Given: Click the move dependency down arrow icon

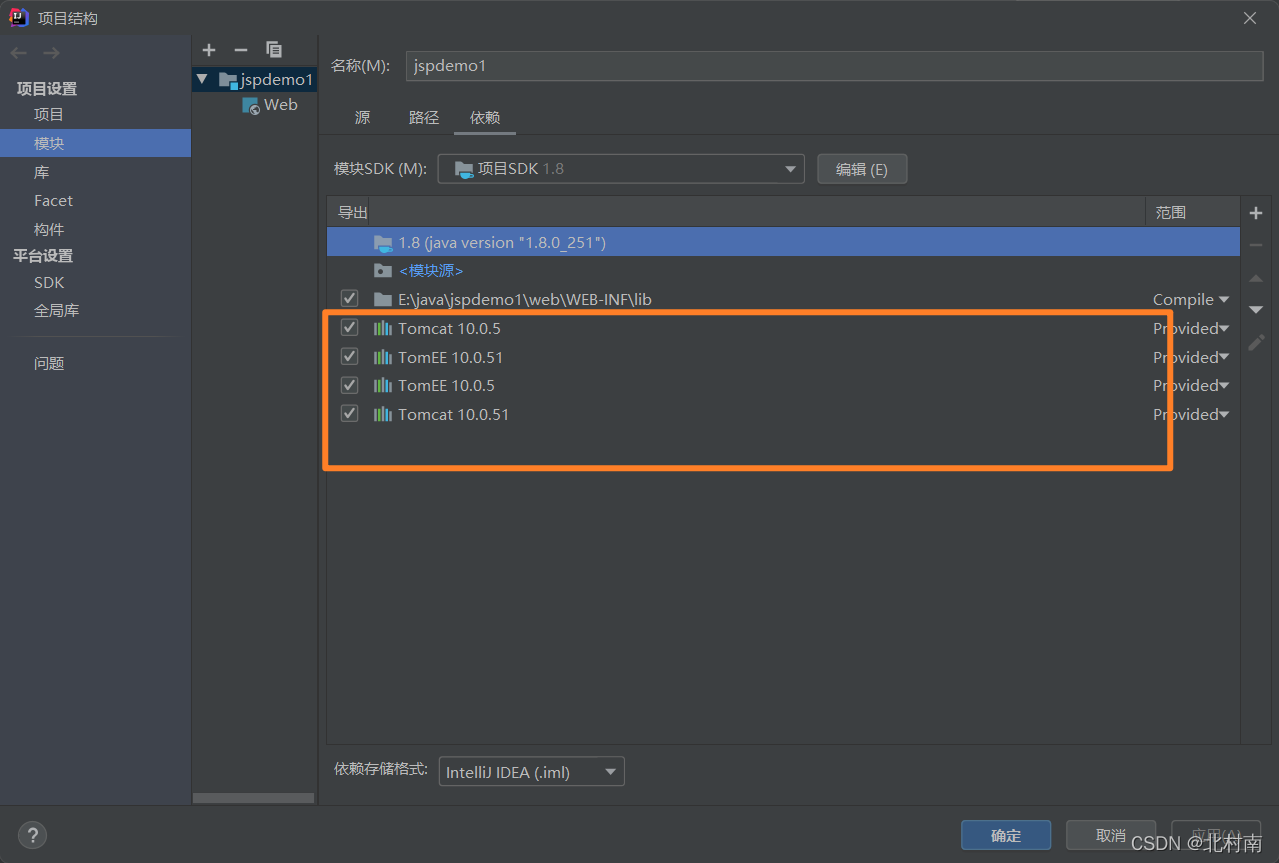Looking at the screenshot, I should [1255, 310].
